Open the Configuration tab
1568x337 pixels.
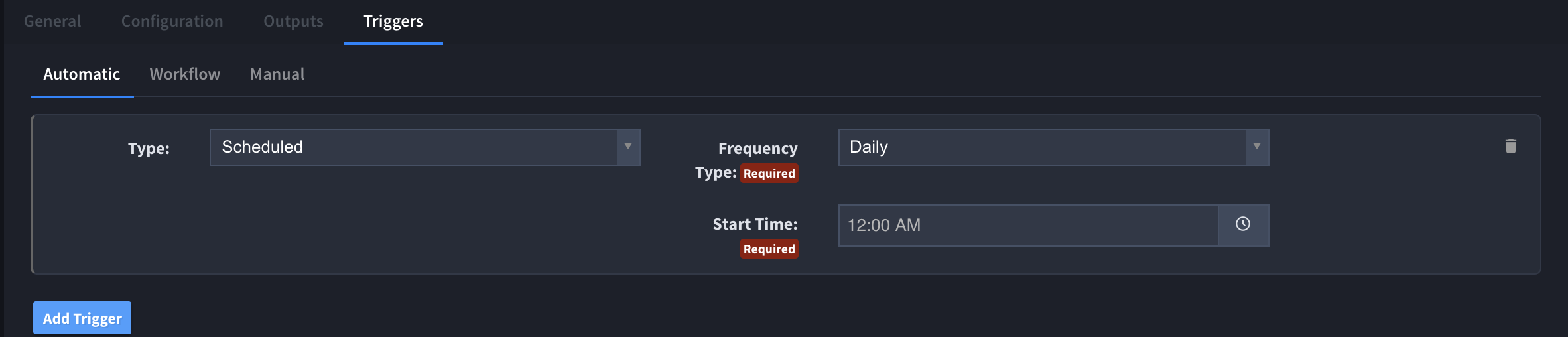pos(172,21)
